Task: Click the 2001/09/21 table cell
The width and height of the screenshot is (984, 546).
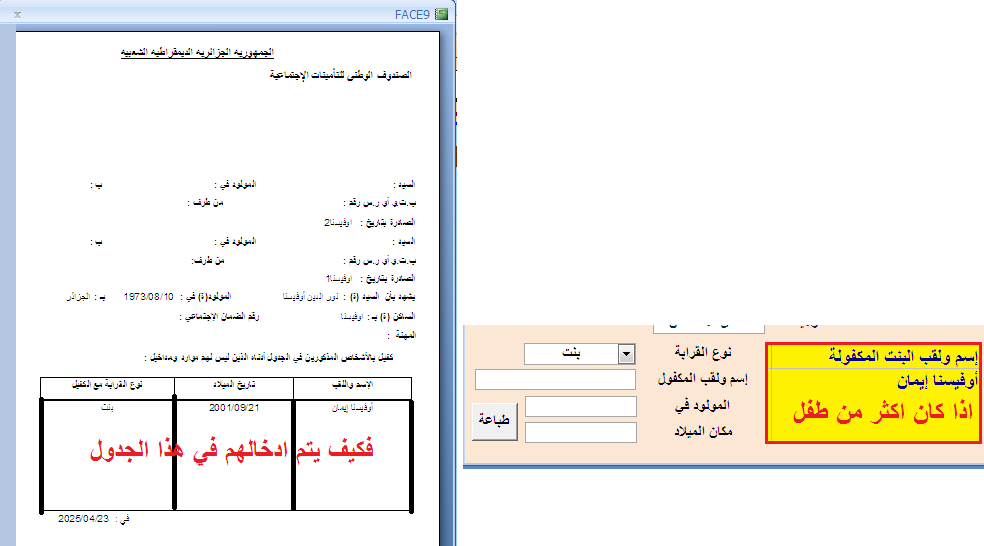Action: tap(234, 408)
